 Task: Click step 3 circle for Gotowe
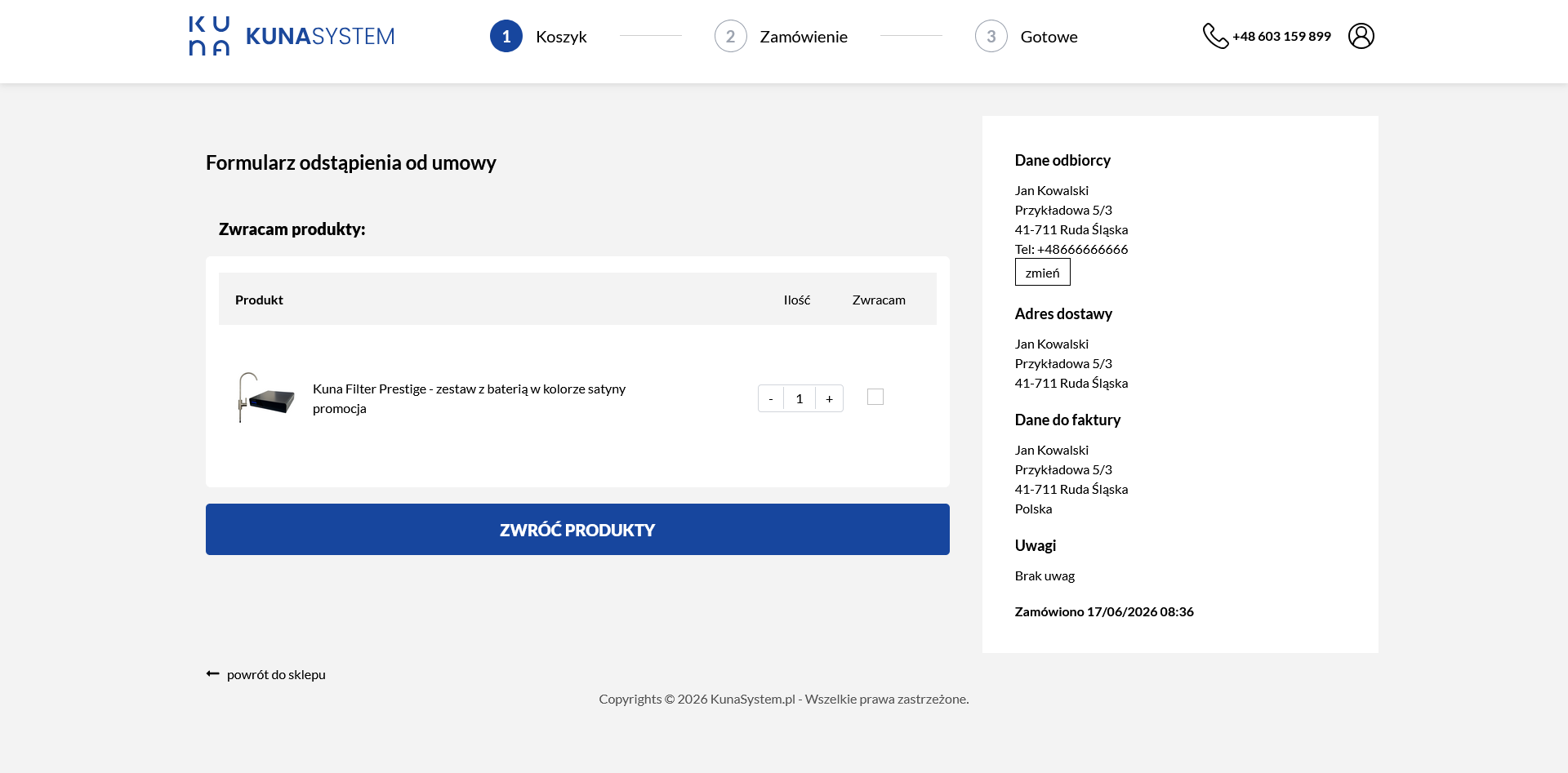point(991,36)
